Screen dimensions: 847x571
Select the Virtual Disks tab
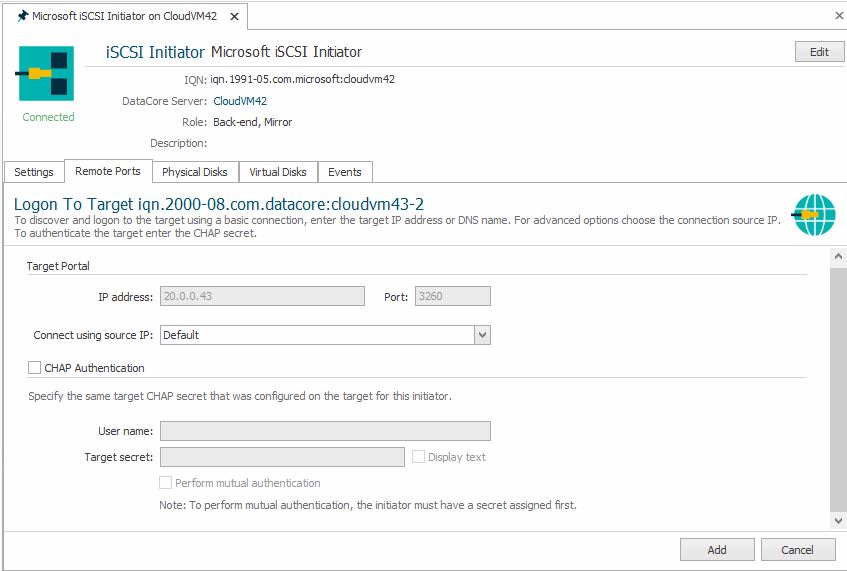click(x=278, y=172)
